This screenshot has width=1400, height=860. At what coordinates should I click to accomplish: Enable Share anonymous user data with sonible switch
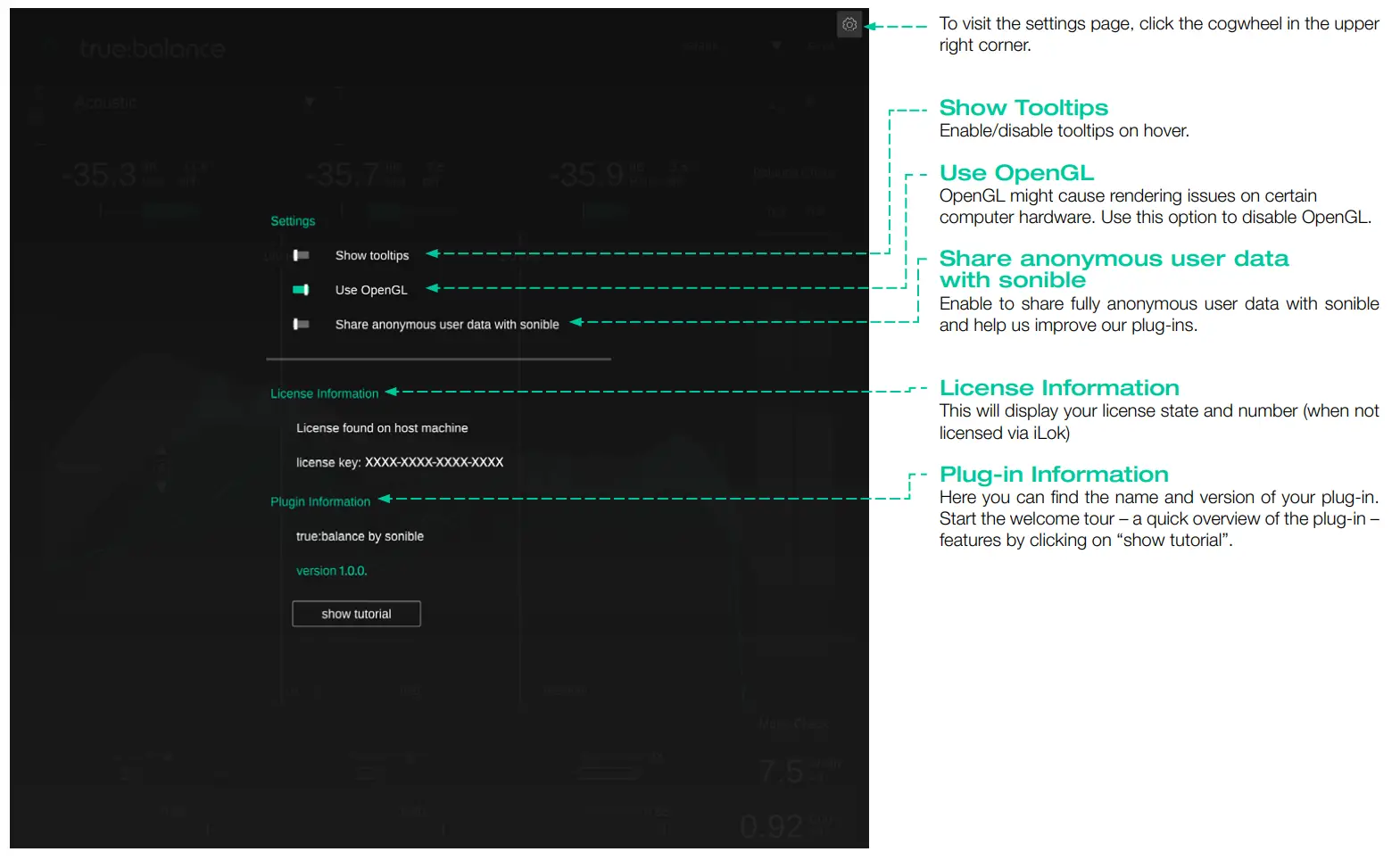pos(301,324)
